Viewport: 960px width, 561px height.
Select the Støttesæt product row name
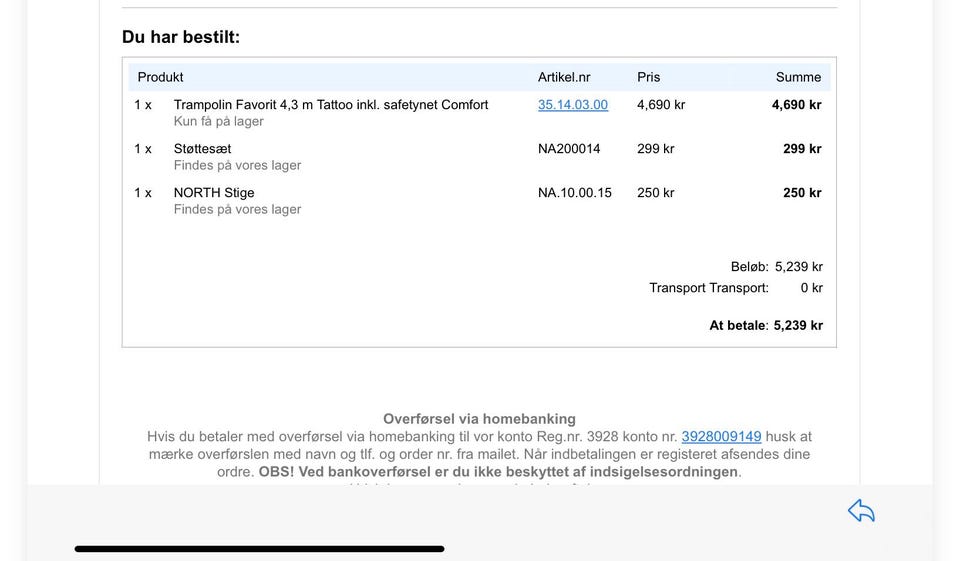(x=202, y=149)
